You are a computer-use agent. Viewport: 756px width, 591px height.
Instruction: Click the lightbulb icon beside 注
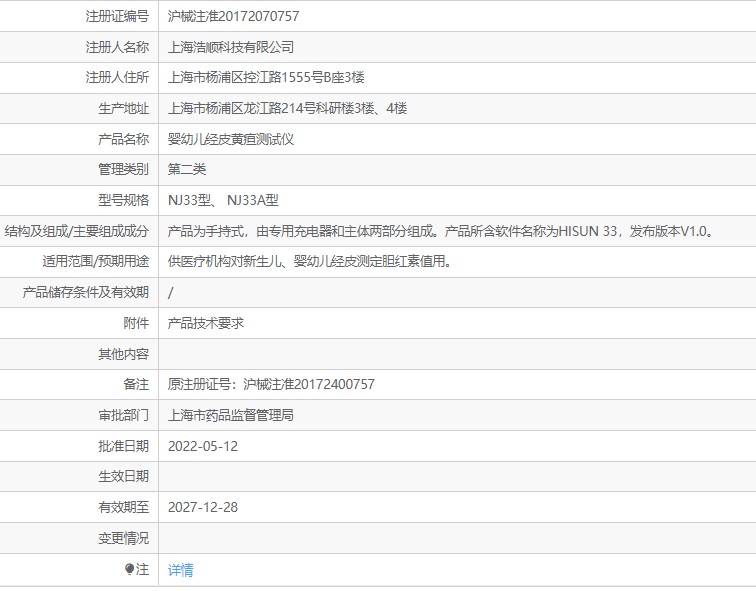coord(129,569)
